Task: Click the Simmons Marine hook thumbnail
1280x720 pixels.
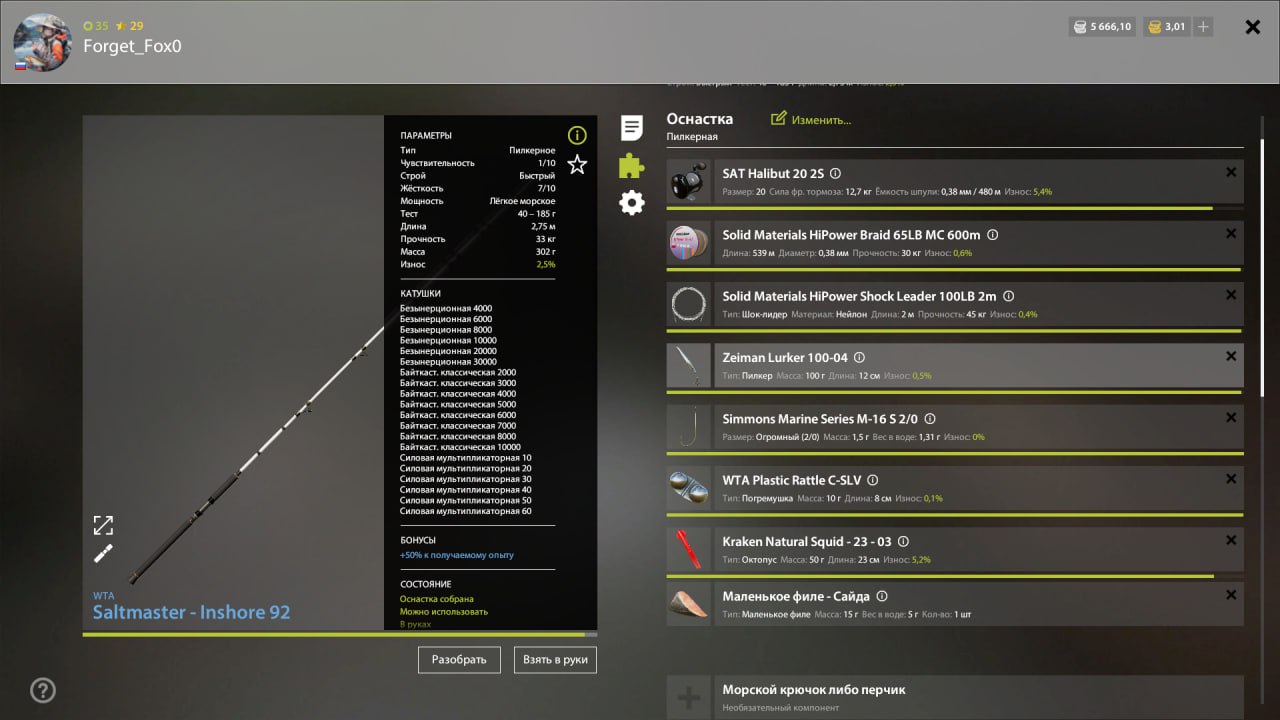Action: tap(688, 428)
